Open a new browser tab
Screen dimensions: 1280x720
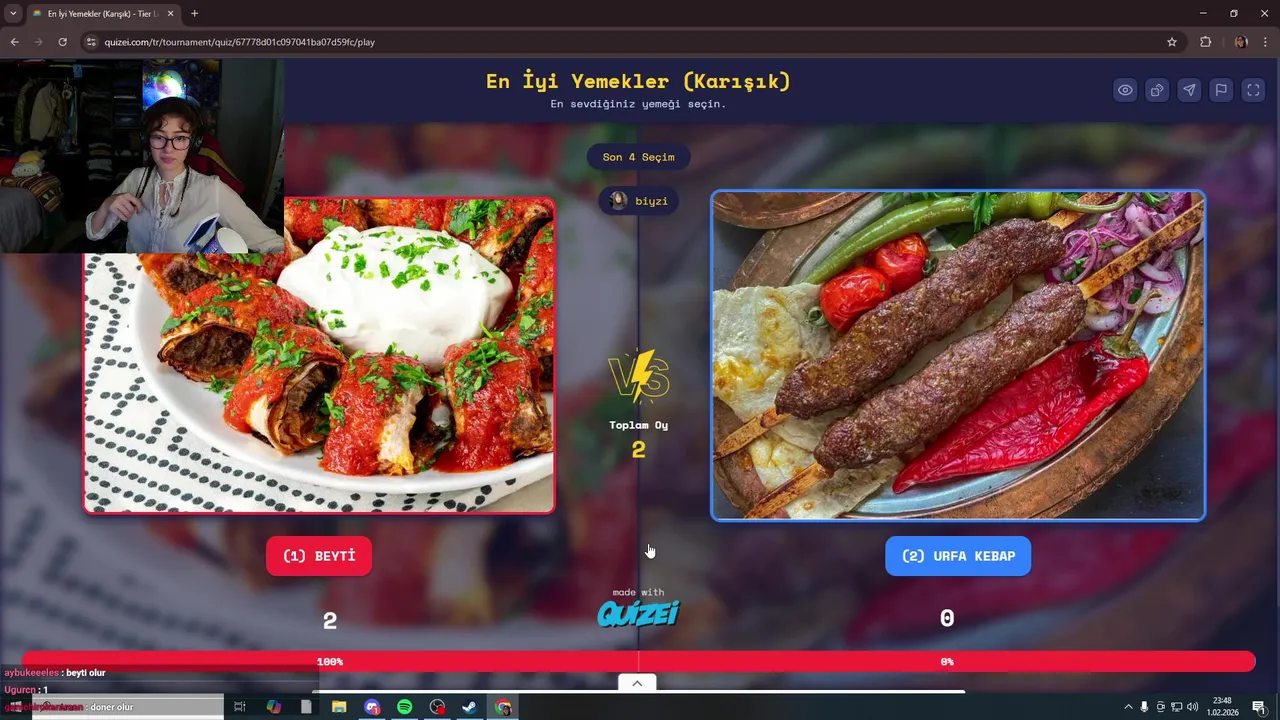(x=194, y=14)
